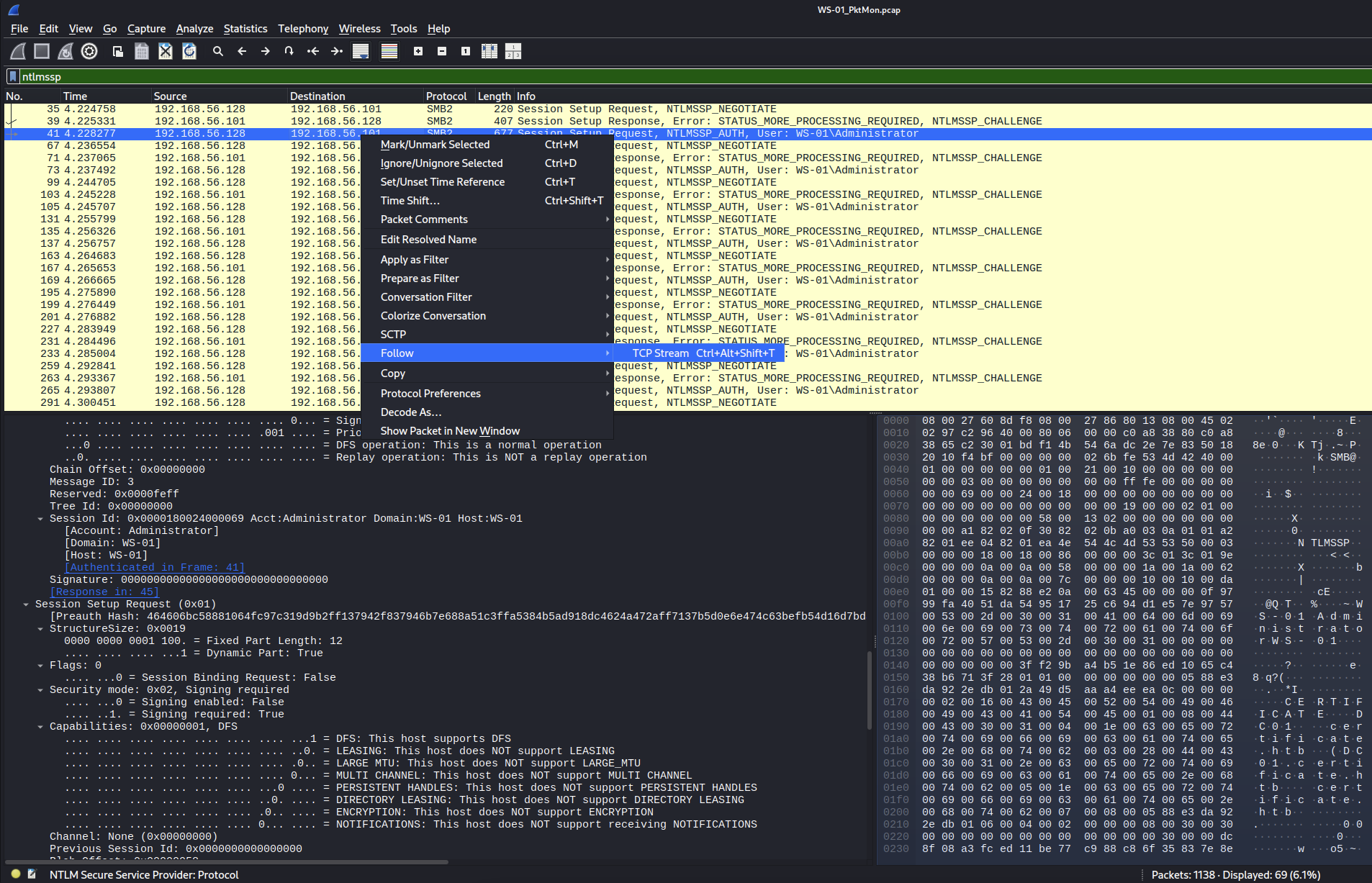Open capture file properties status icon
The height and width of the screenshot is (883, 1372).
coord(32,874)
